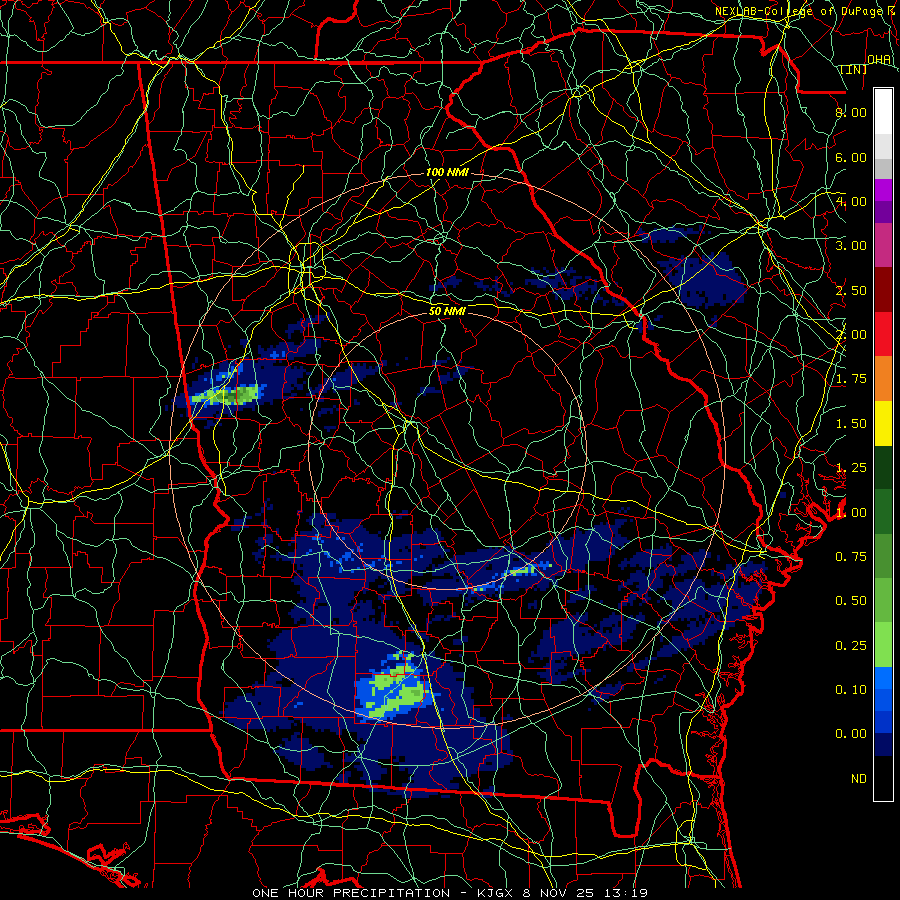Screen dimensions: 900x900
Task: Pick the bright magenta legend swatch above 4.00
Action: click(x=883, y=190)
